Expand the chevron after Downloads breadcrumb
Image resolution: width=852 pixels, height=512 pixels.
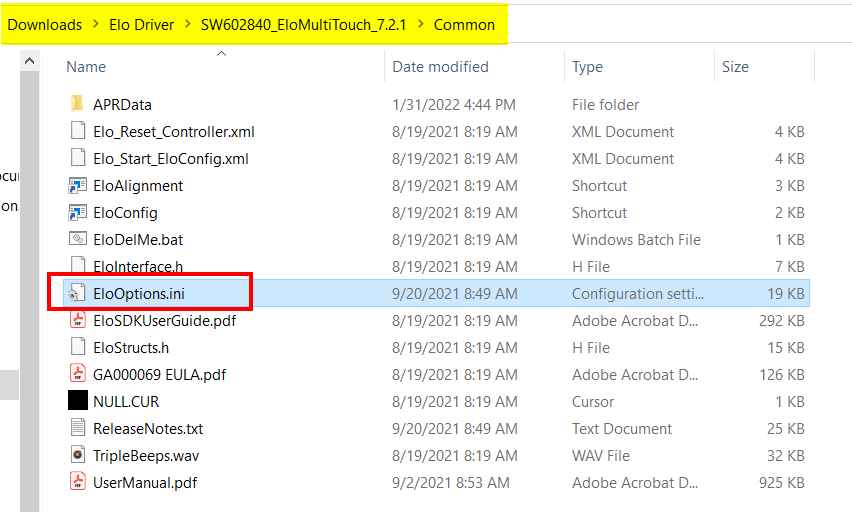point(96,24)
